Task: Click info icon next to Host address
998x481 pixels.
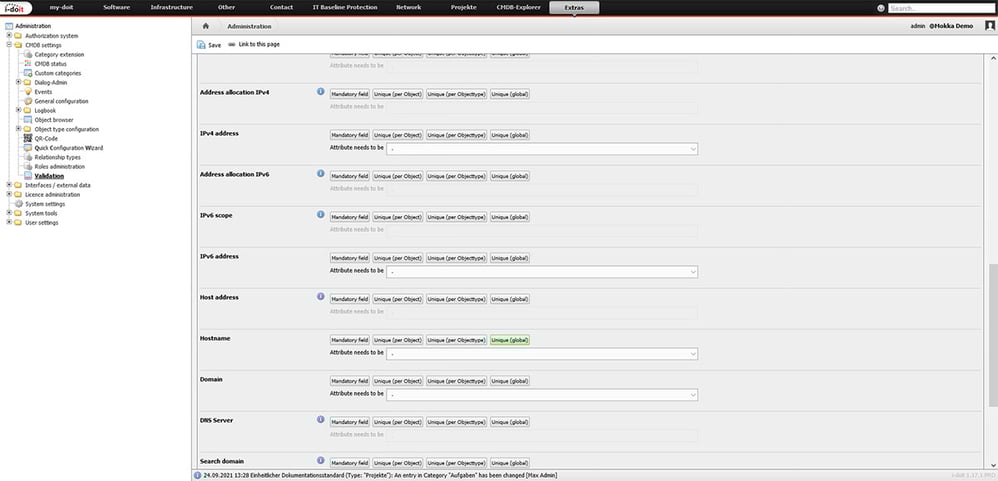Action: coord(321,296)
